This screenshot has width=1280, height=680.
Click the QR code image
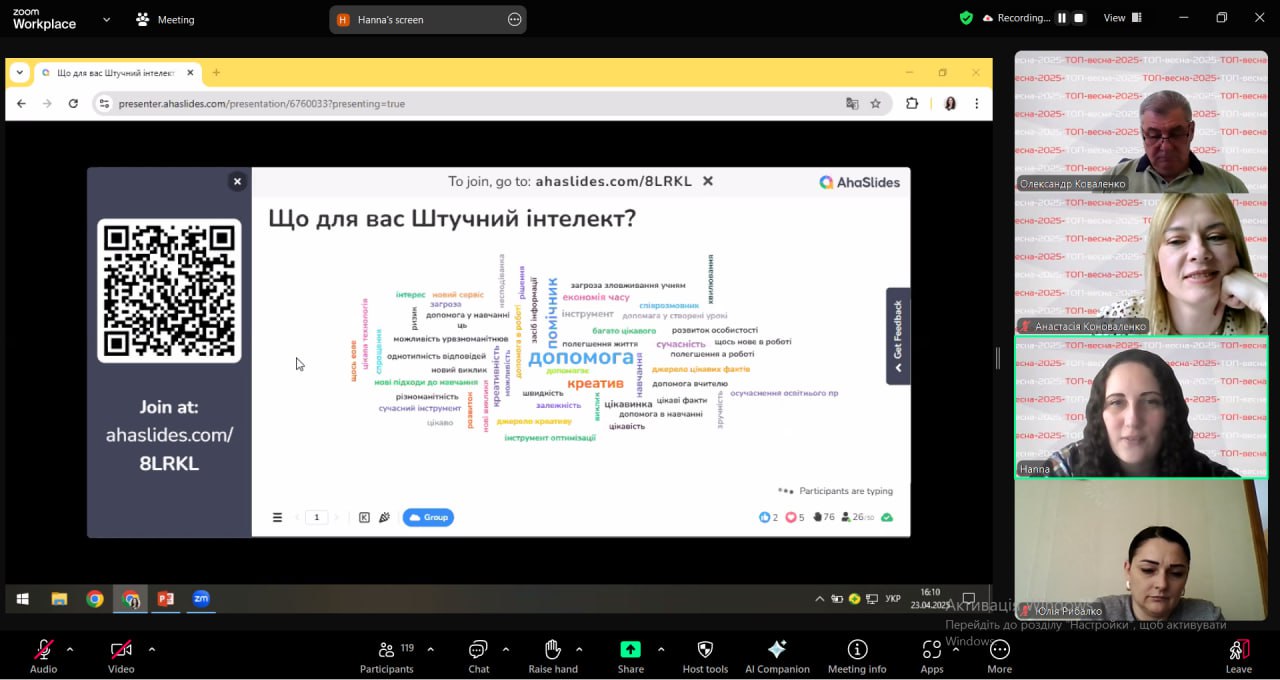(169, 291)
